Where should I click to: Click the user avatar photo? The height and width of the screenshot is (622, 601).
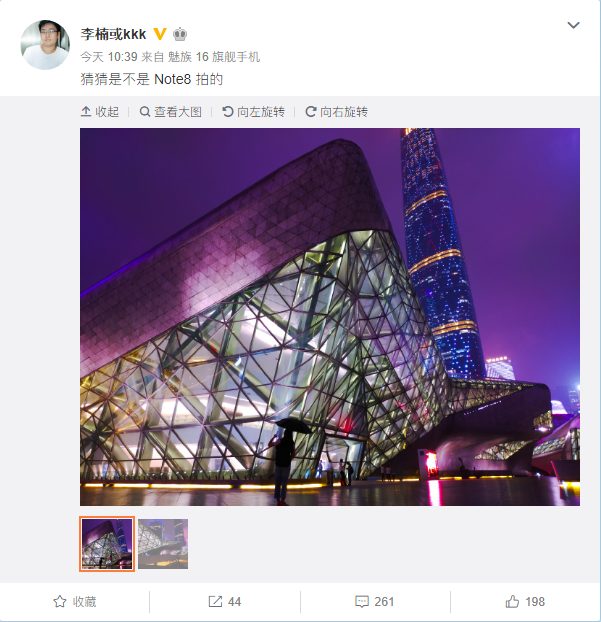coord(45,44)
